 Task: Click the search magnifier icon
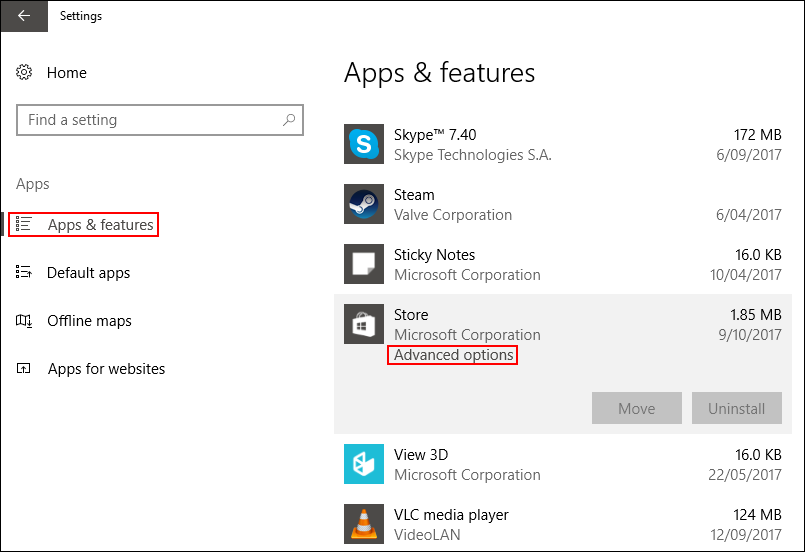(289, 120)
